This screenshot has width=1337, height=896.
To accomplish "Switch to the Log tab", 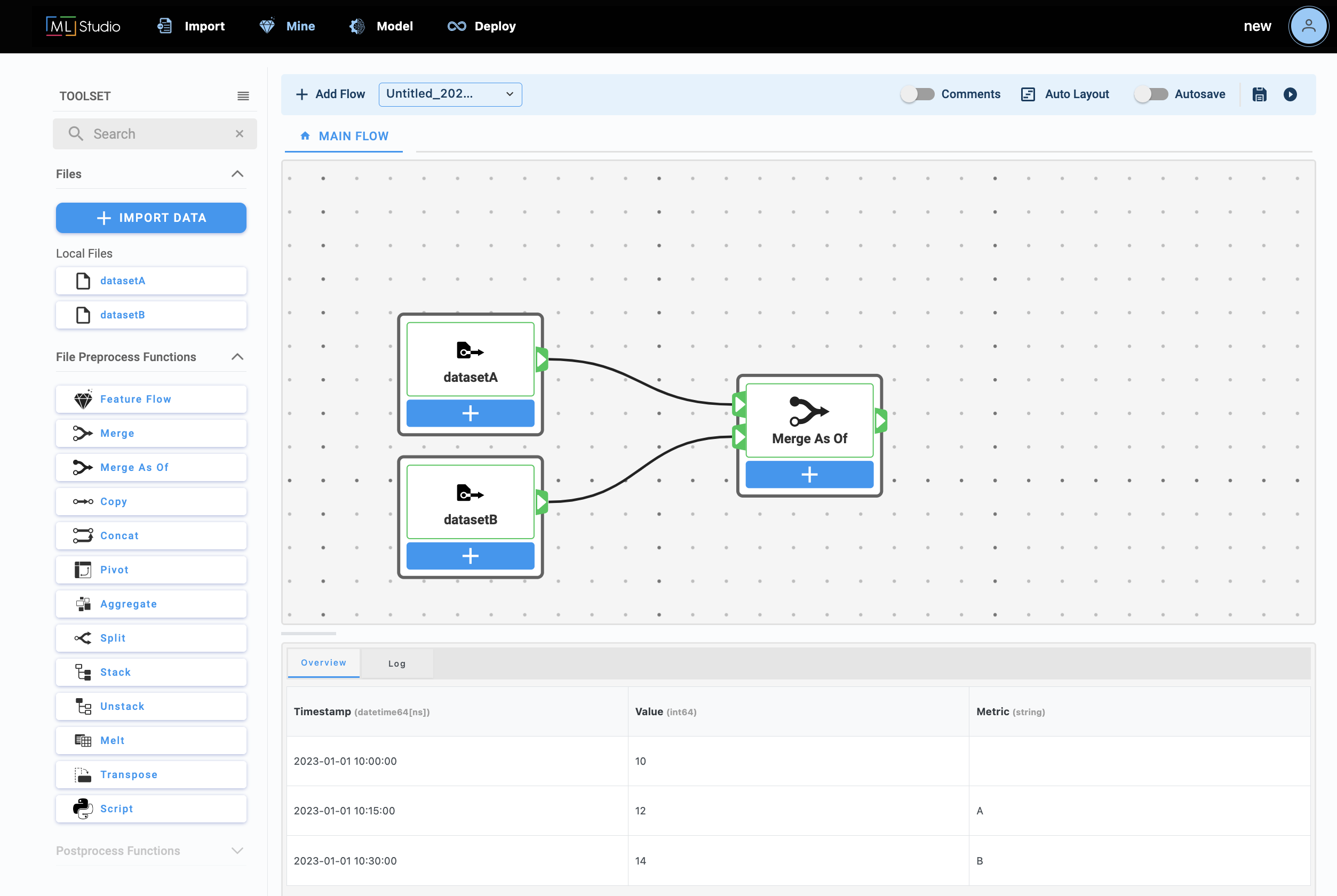I will [397, 663].
